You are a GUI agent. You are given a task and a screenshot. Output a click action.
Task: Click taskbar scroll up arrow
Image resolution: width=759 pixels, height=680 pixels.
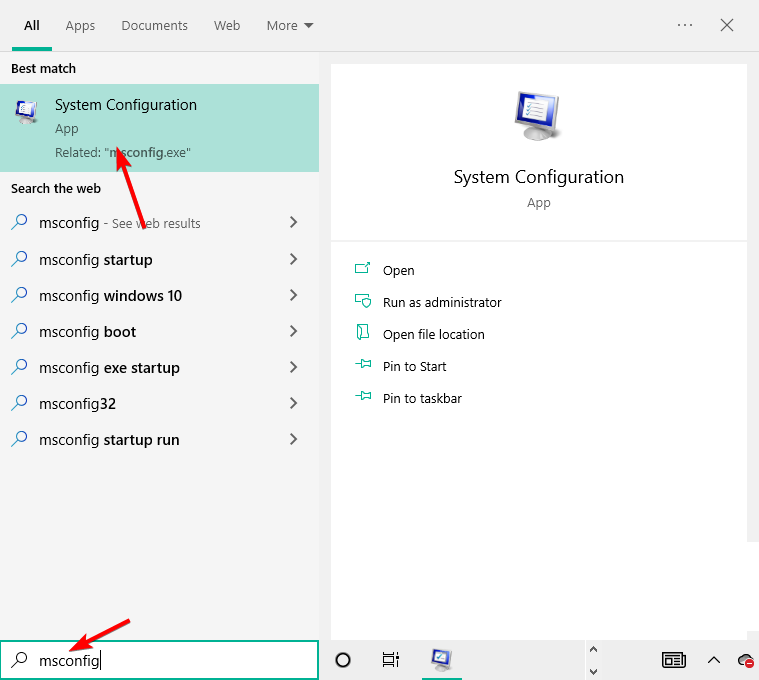click(593, 650)
